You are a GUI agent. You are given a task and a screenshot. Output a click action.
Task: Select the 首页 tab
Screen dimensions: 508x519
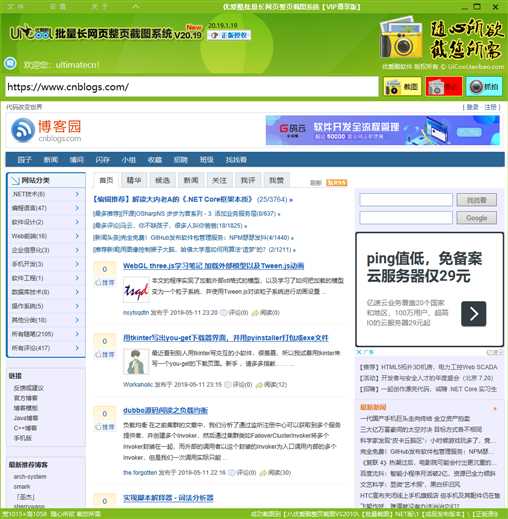point(106,180)
